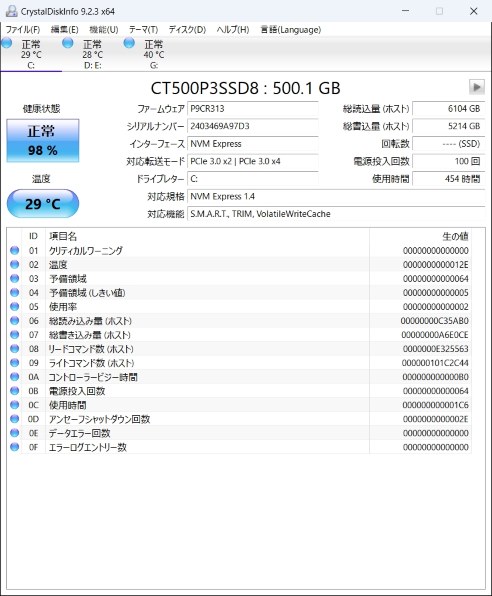Click the firmware field P9CR313
The image size is (492, 596).
point(252,109)
